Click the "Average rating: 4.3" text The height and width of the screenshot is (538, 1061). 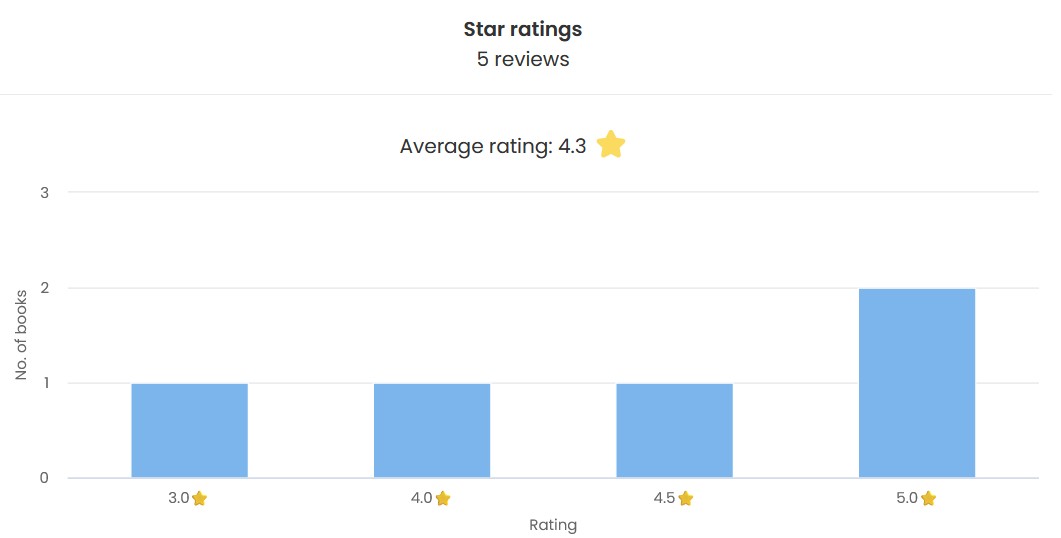pyautogui.click(x=492, y=147)
